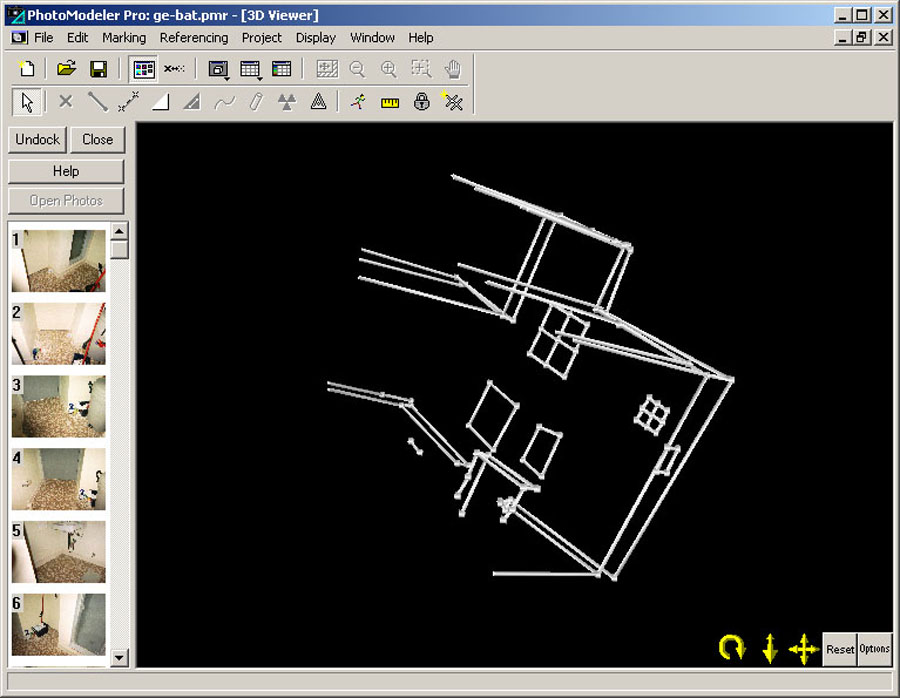Click the zoom out magnifier icon

(x=357, y=69)
